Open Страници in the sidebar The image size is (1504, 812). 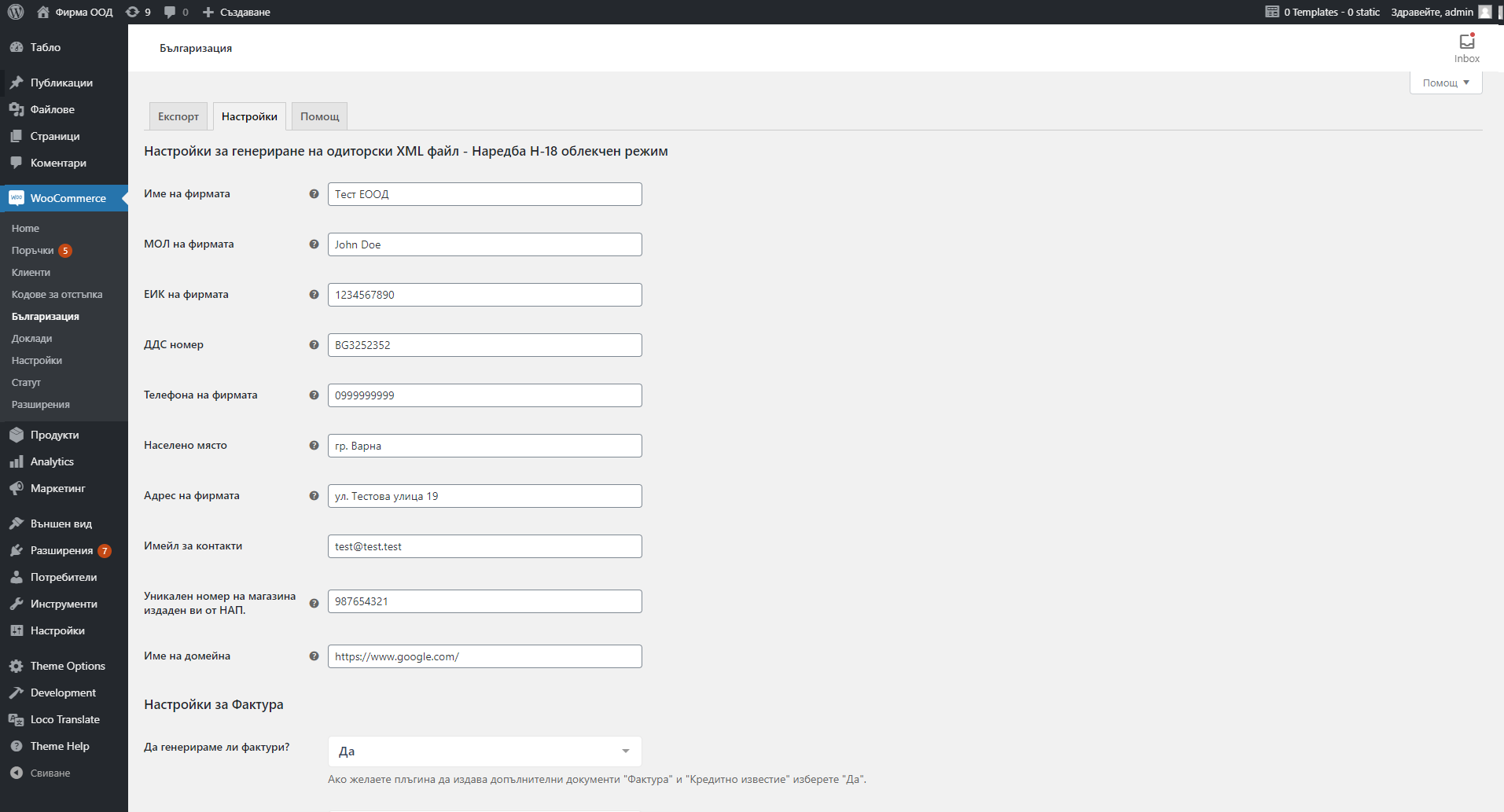pos(64,136)
